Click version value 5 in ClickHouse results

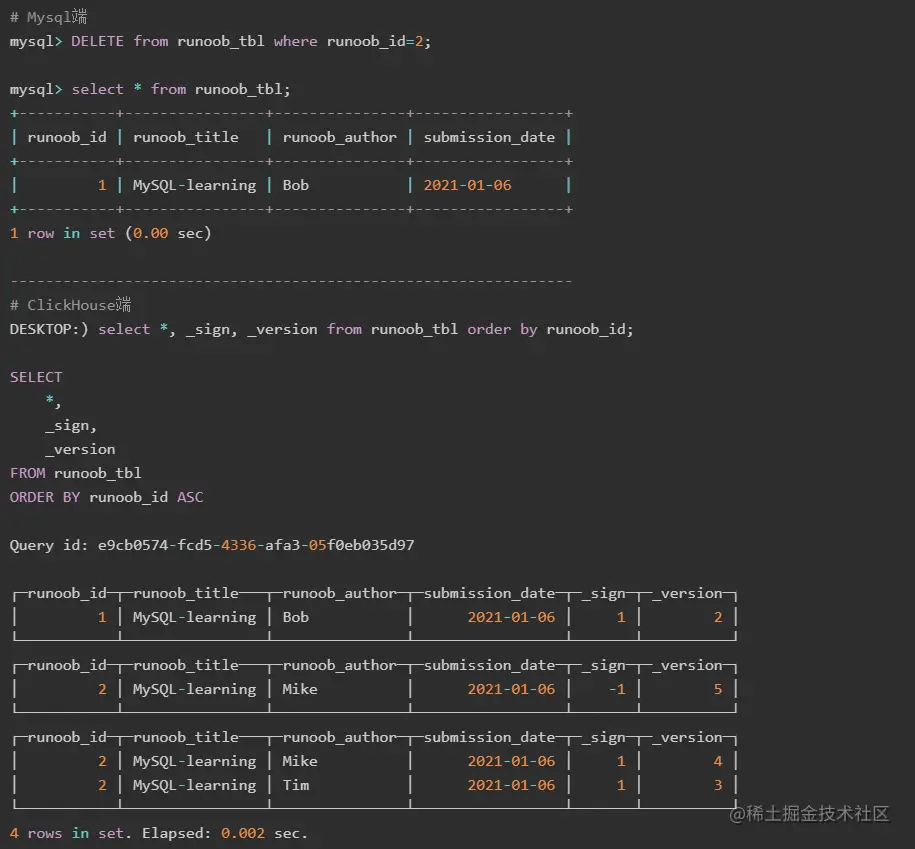coord(718,689)
